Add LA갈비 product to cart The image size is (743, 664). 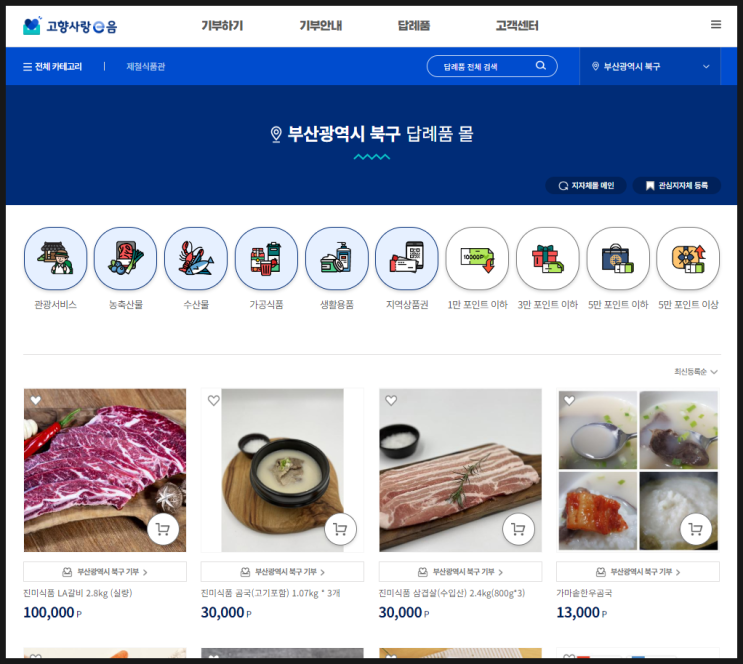(x=163, y=529)
